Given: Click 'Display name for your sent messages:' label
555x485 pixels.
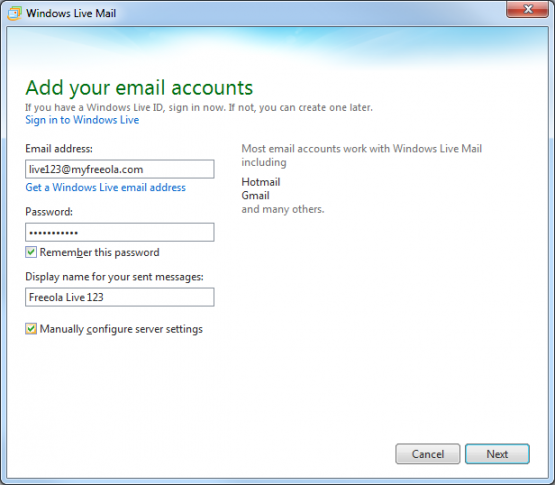Looking at the screenshot, I should 114,276.
